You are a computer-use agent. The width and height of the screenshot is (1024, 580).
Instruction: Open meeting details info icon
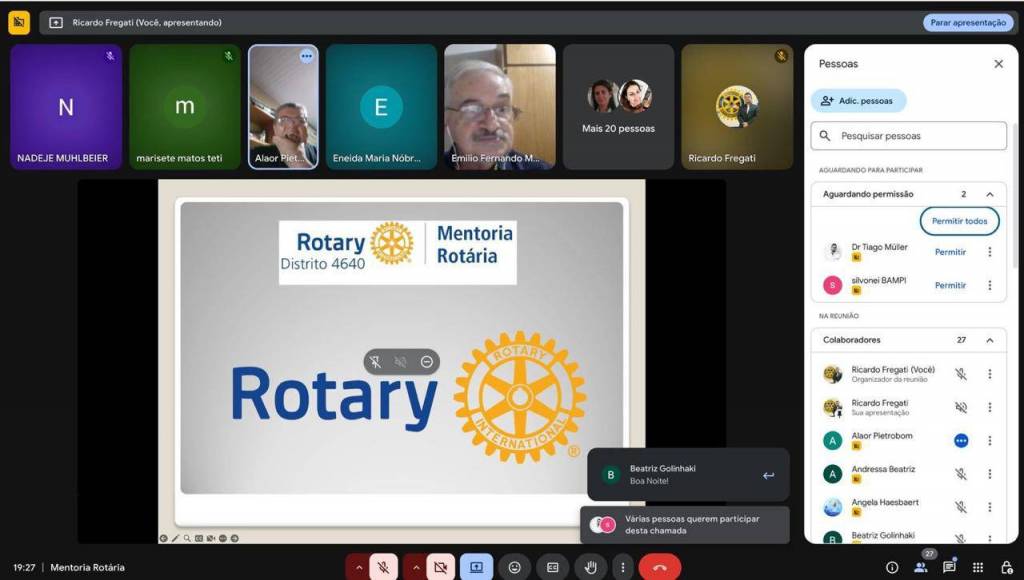pos(892,567)
